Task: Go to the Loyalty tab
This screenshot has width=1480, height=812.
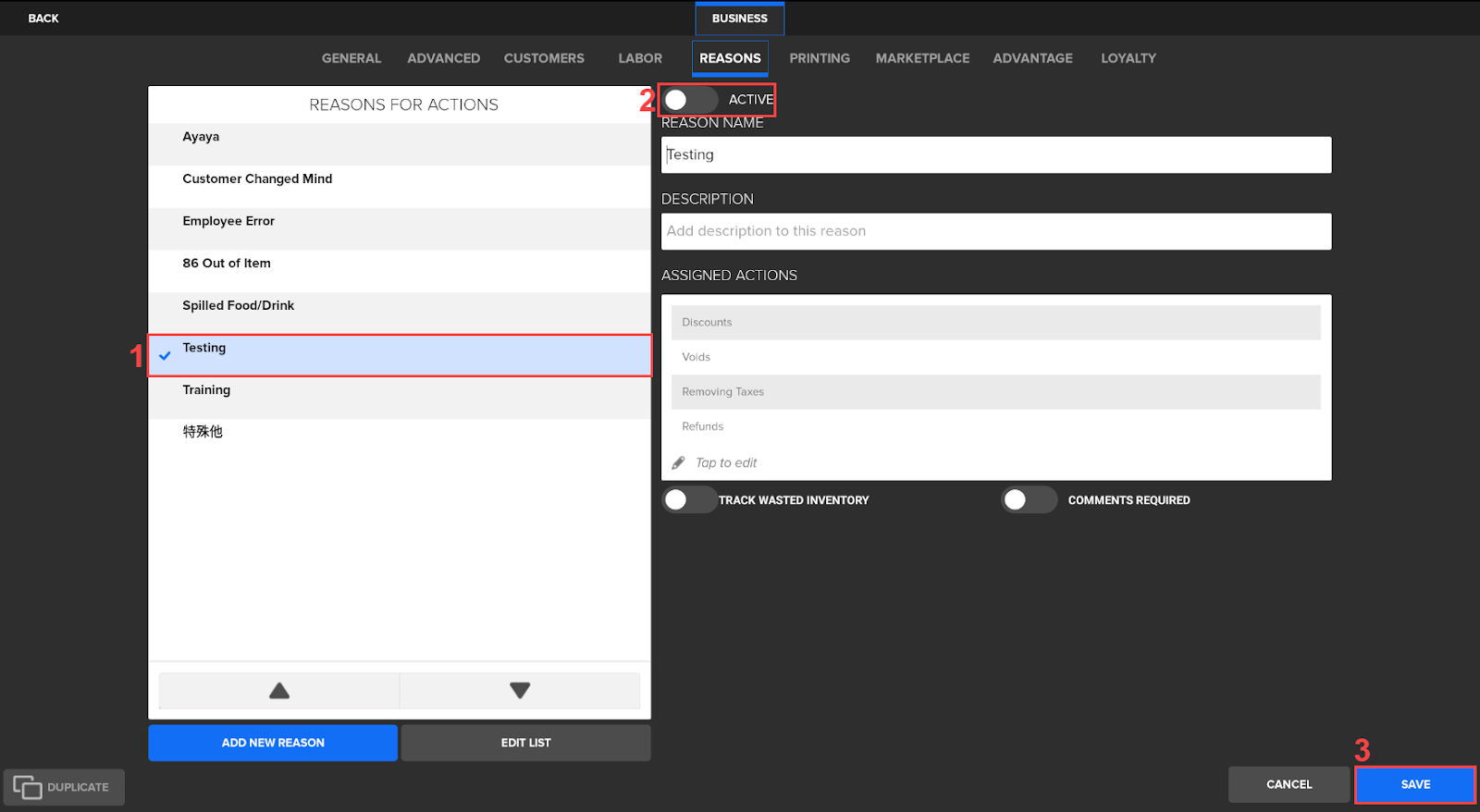Action: pyautogui.click(x=1128, y=58)
